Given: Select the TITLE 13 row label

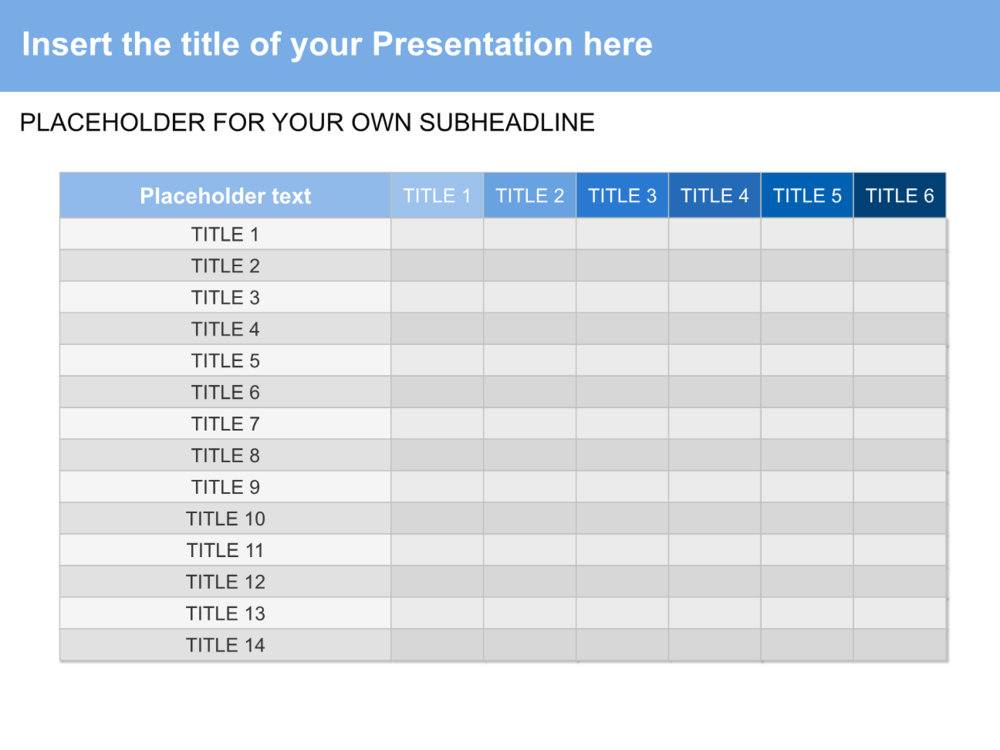Looking at the screenshot, I should (225, 614).
